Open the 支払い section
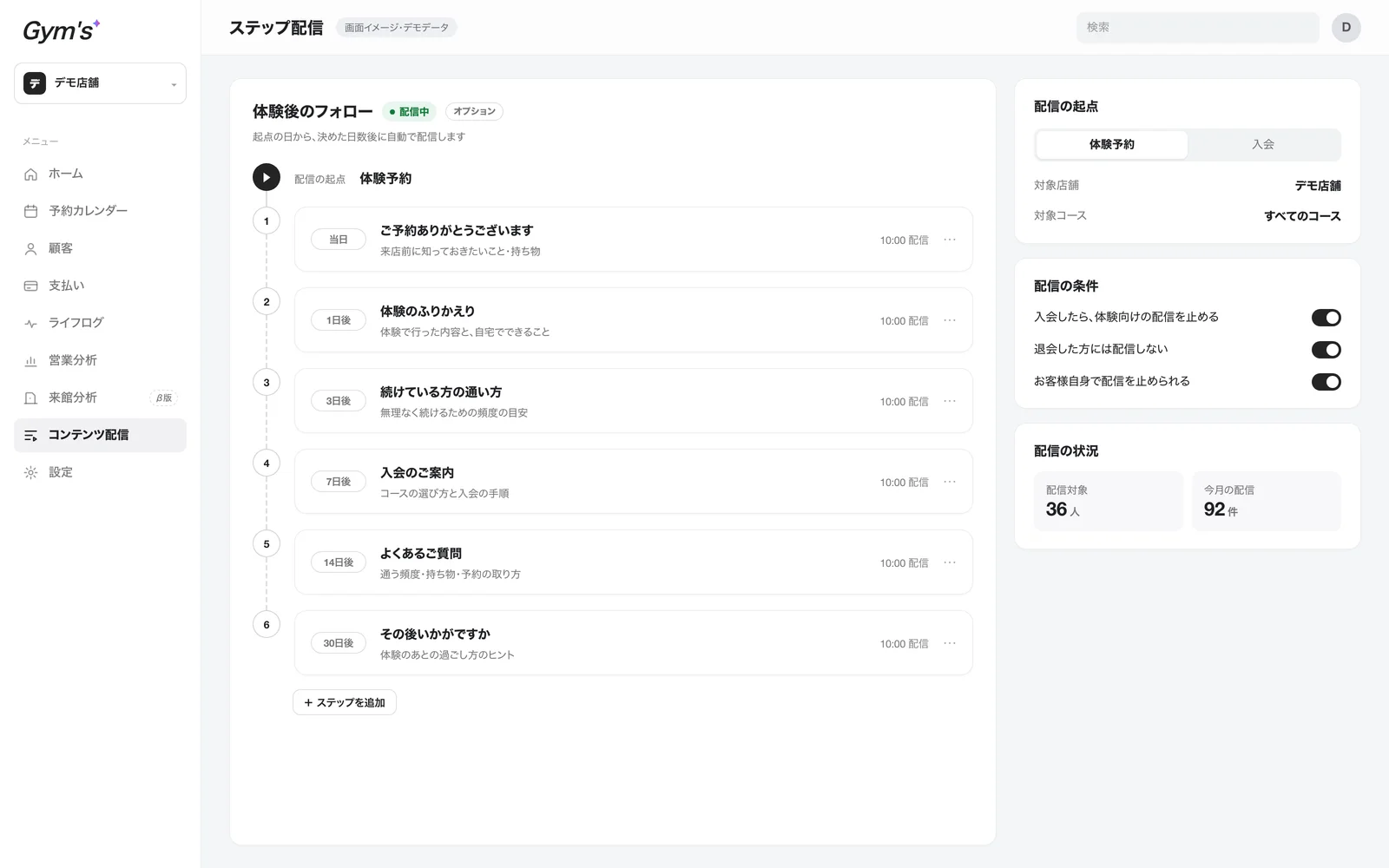 pyautogui.click(x=100, y=286)
